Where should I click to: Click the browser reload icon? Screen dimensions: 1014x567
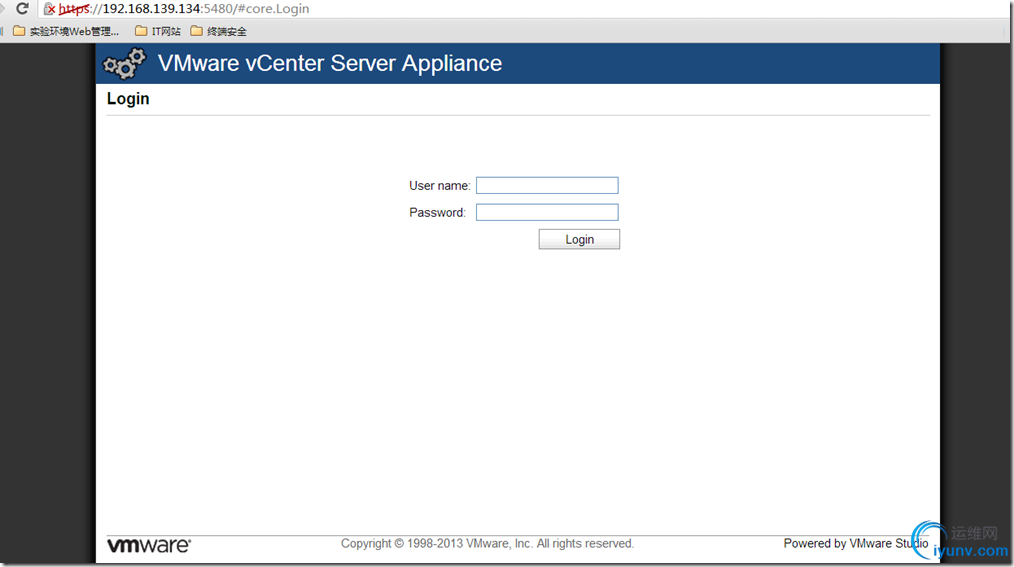tap(22, 8)
